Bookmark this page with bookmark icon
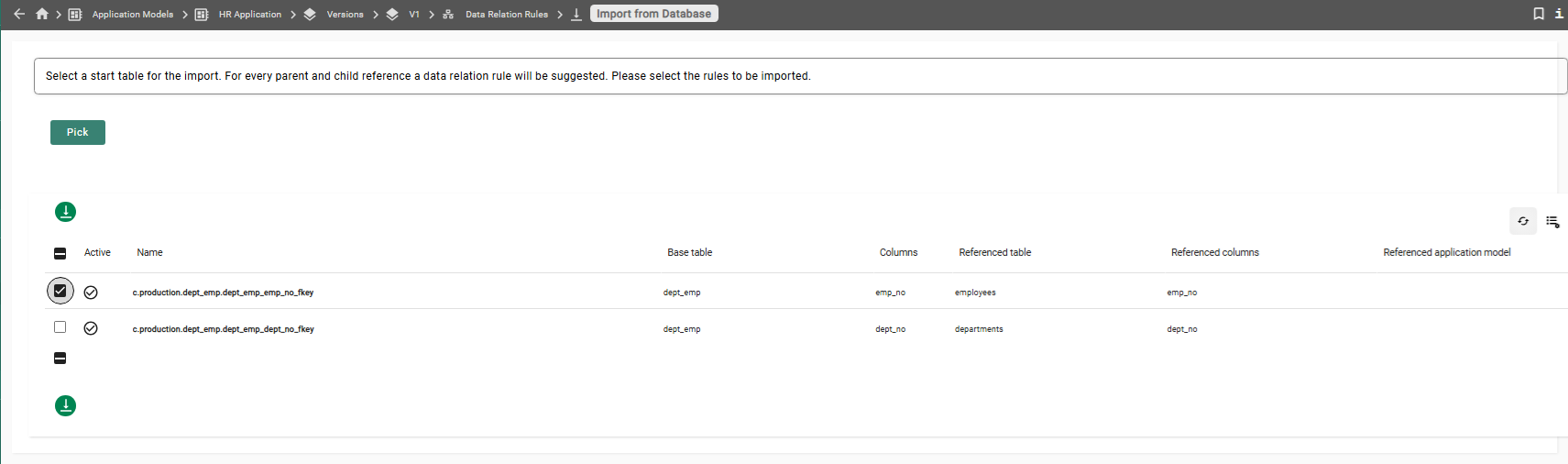The height and width of the screenshot is (464, 1568). 1539,14
